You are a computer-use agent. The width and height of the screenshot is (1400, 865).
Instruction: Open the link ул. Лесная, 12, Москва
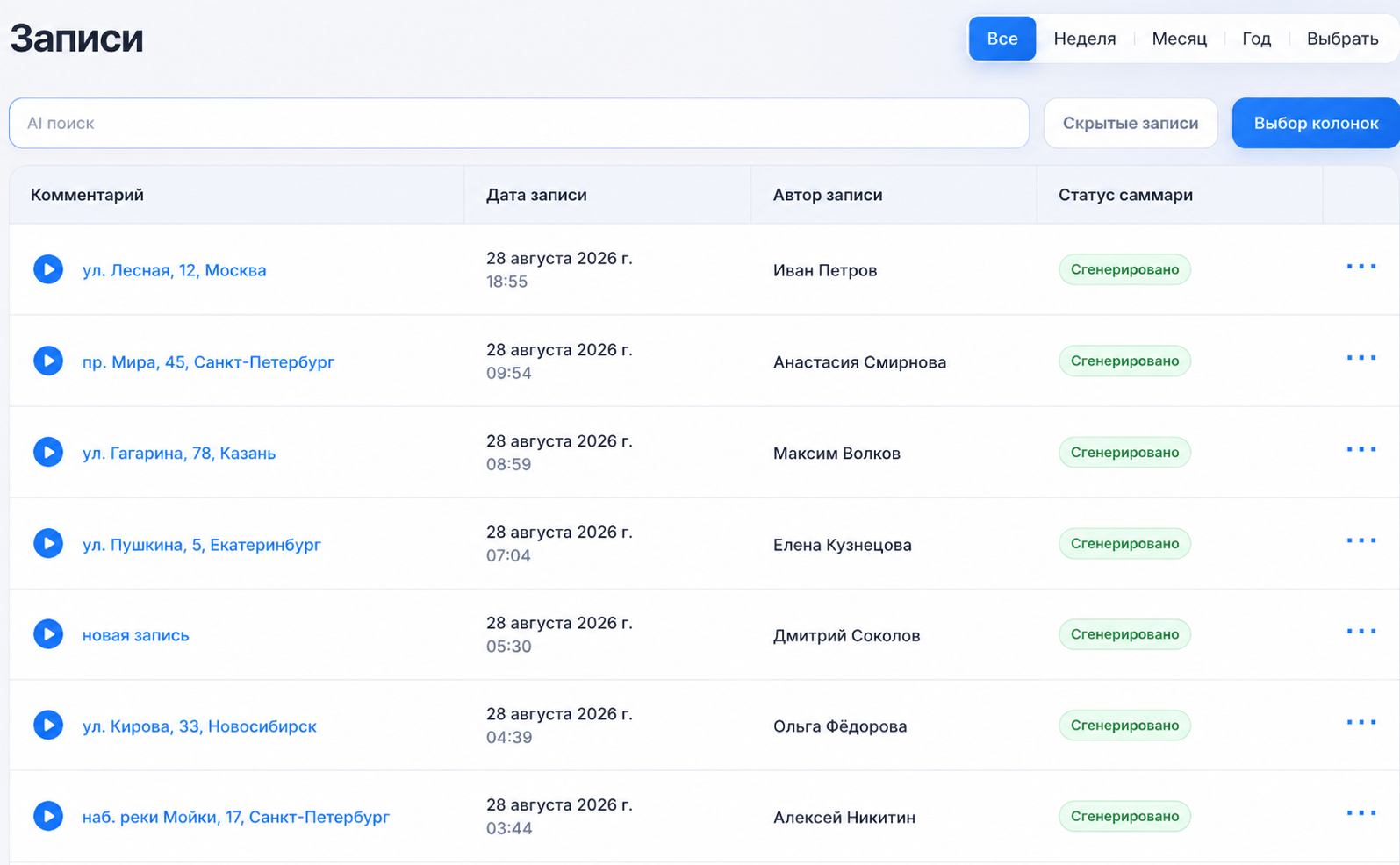(x=175, y=270)
